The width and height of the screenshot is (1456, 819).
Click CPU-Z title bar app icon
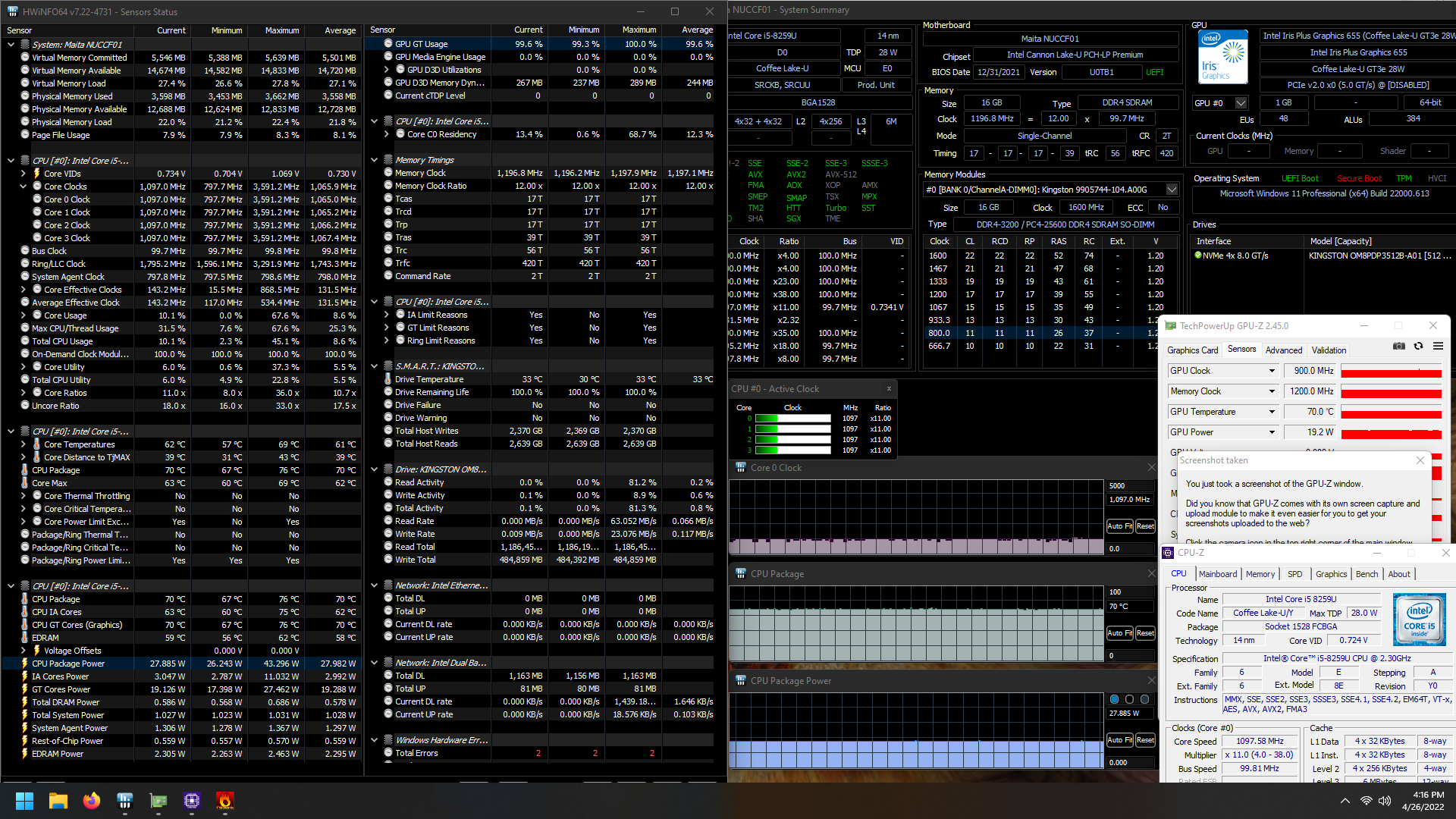(1169, 553)
